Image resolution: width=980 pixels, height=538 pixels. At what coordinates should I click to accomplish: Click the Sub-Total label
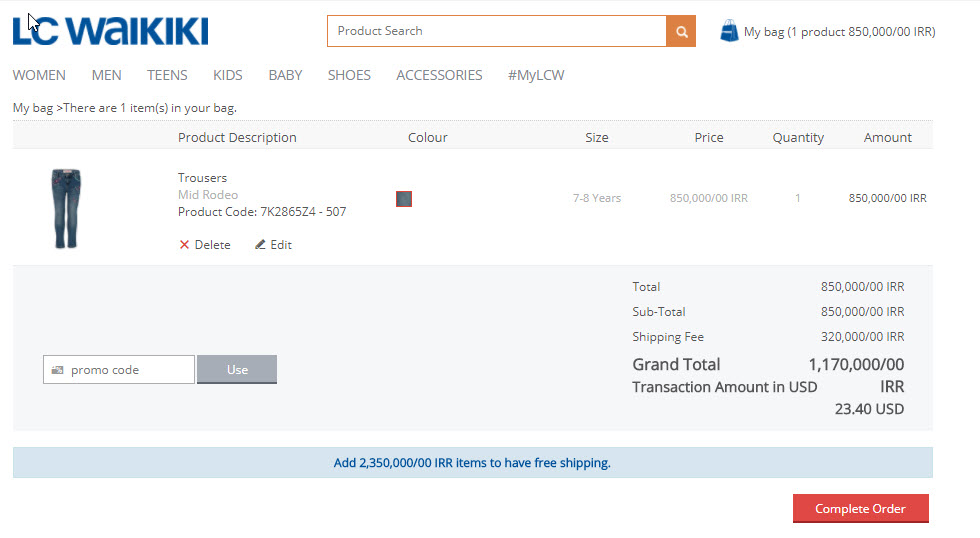pyautogui.click(x=659, y=312)
